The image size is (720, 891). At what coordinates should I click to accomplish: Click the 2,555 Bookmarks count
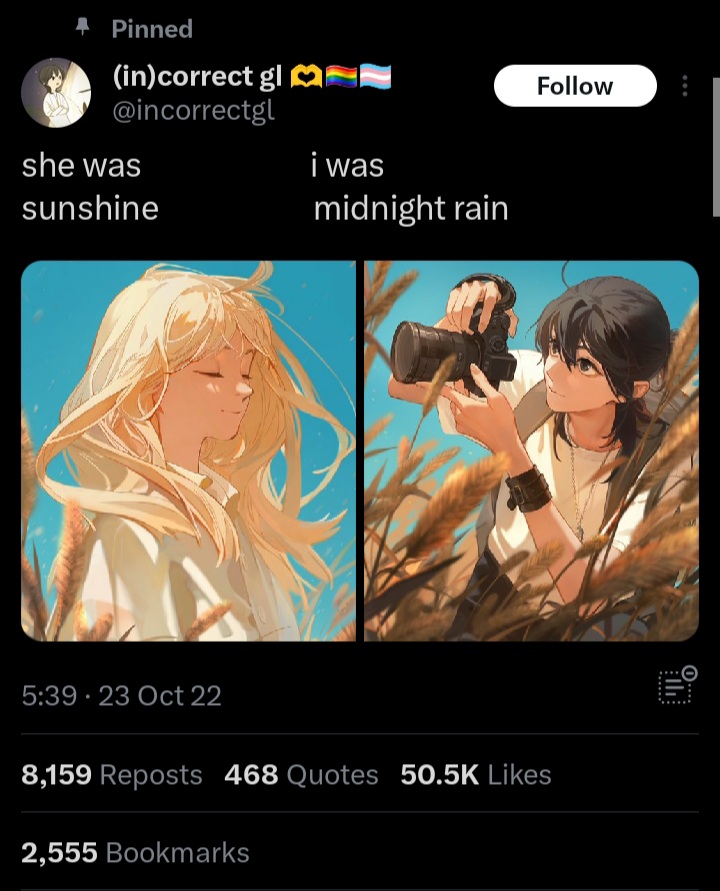tap(135, 852)
